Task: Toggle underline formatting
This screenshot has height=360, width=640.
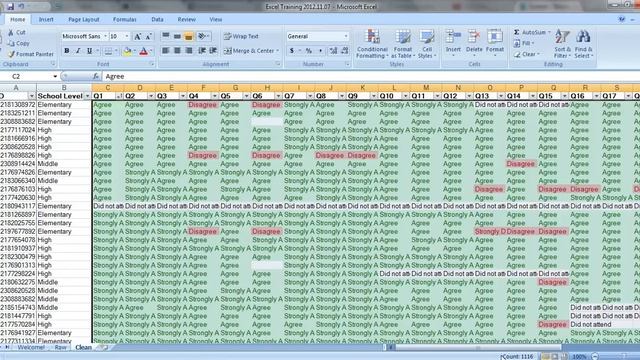Action: pyautogui.click(x=89, y=51)
